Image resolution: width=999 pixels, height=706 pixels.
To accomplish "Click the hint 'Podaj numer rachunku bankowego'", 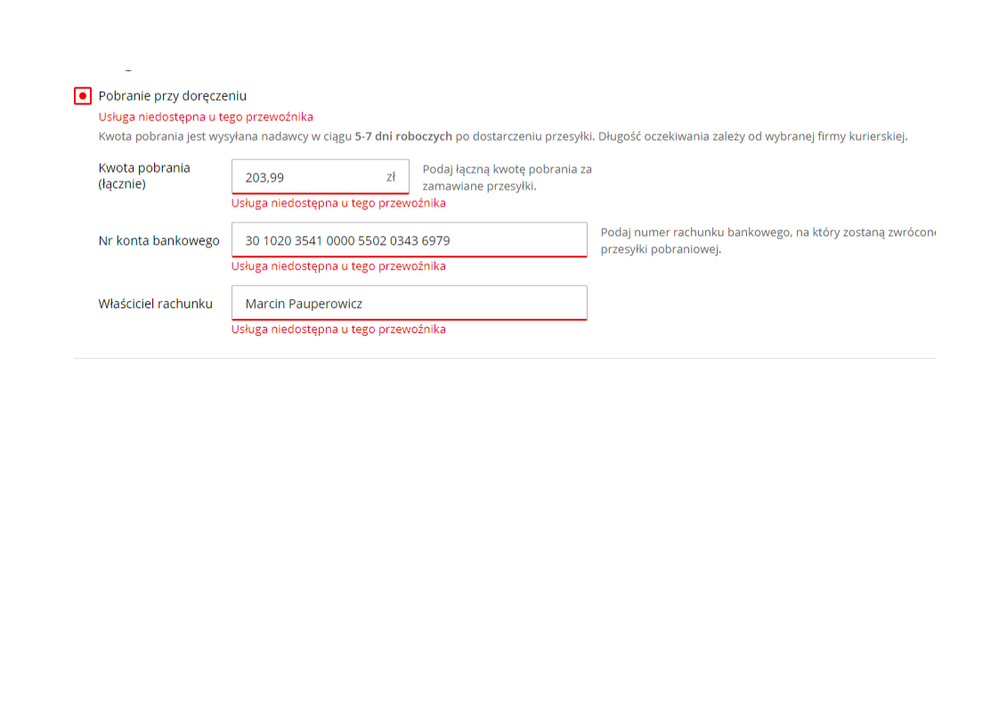I will click(x=696, y=233).
